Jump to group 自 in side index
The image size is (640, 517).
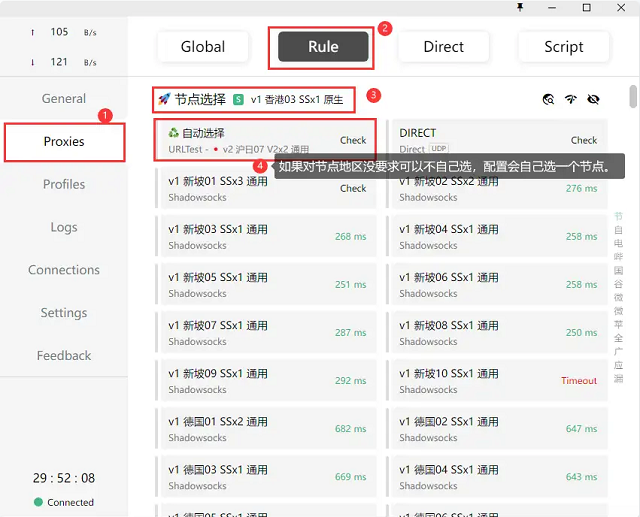tap(618, 230)
